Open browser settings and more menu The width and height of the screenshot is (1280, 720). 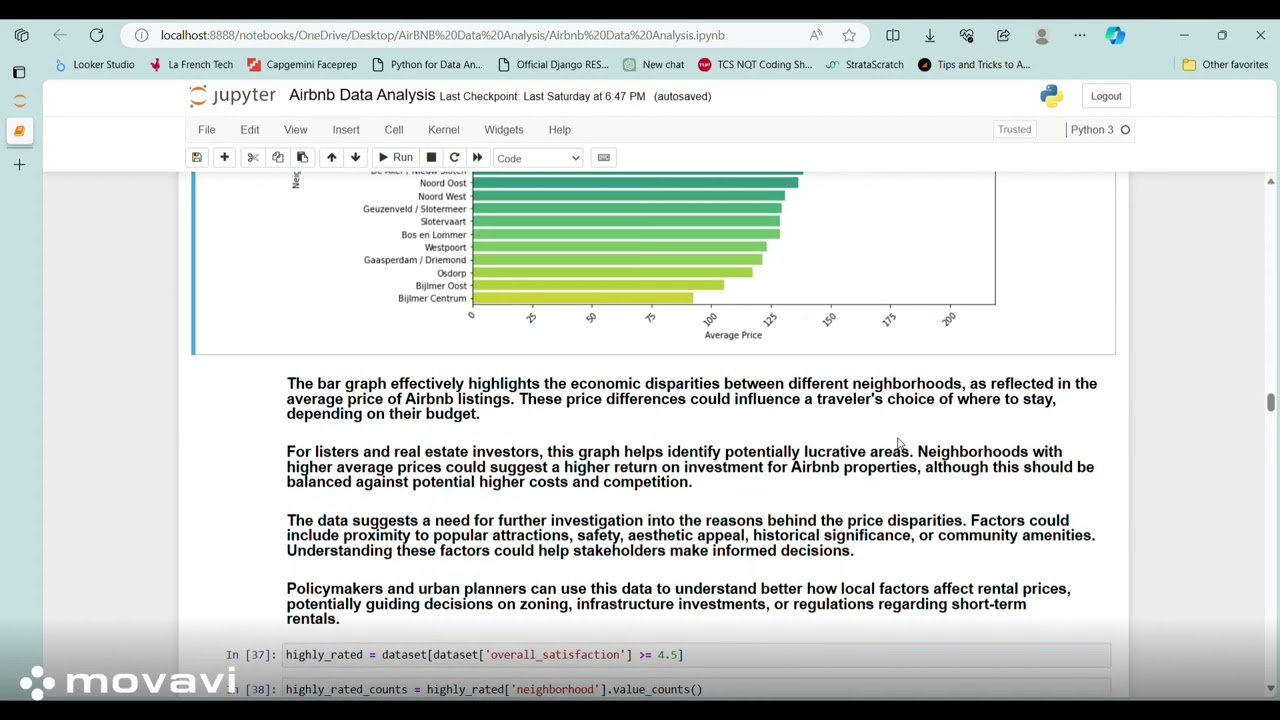(1080, 35)
